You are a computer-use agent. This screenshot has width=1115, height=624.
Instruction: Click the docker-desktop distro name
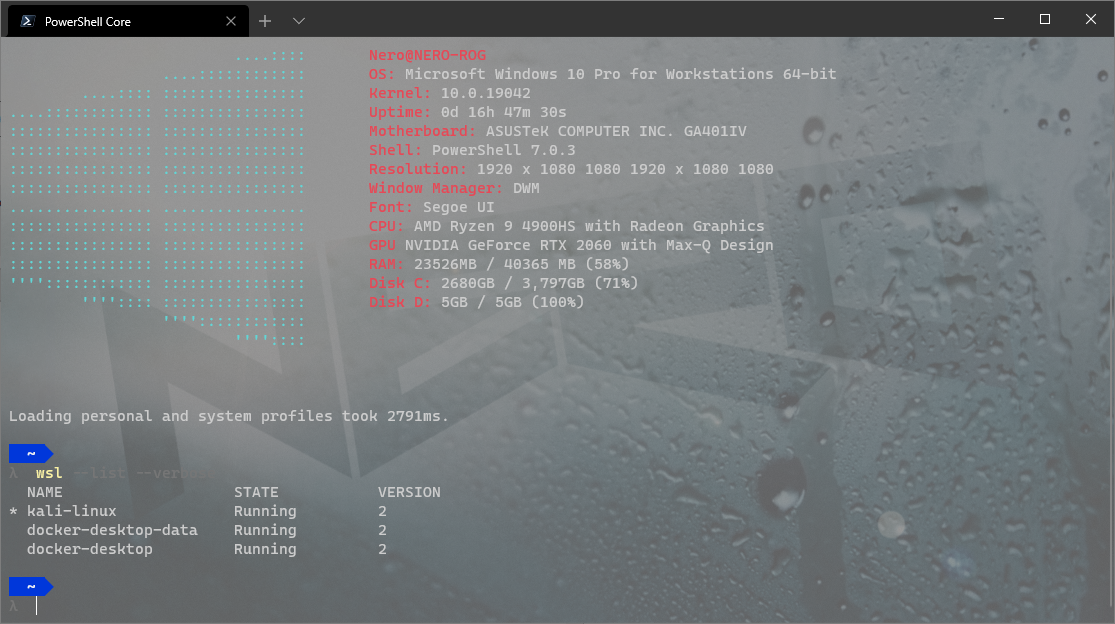coord(90,549)
